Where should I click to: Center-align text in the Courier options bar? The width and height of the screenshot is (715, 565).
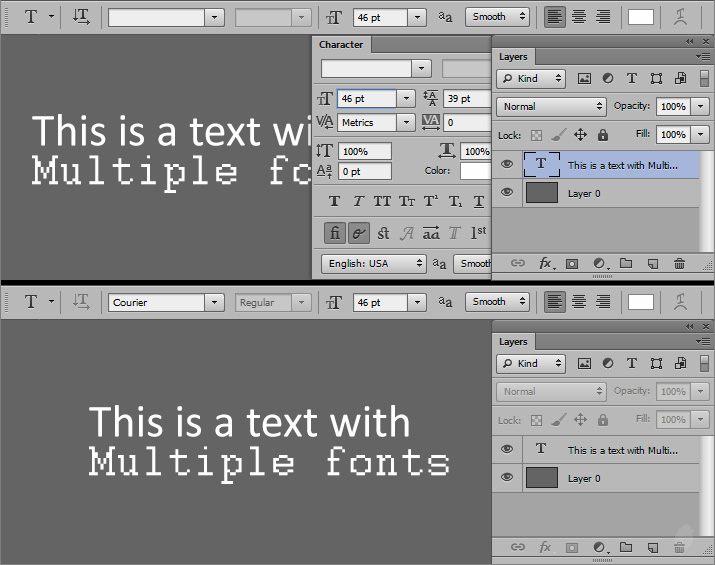(x=579, y=302)
